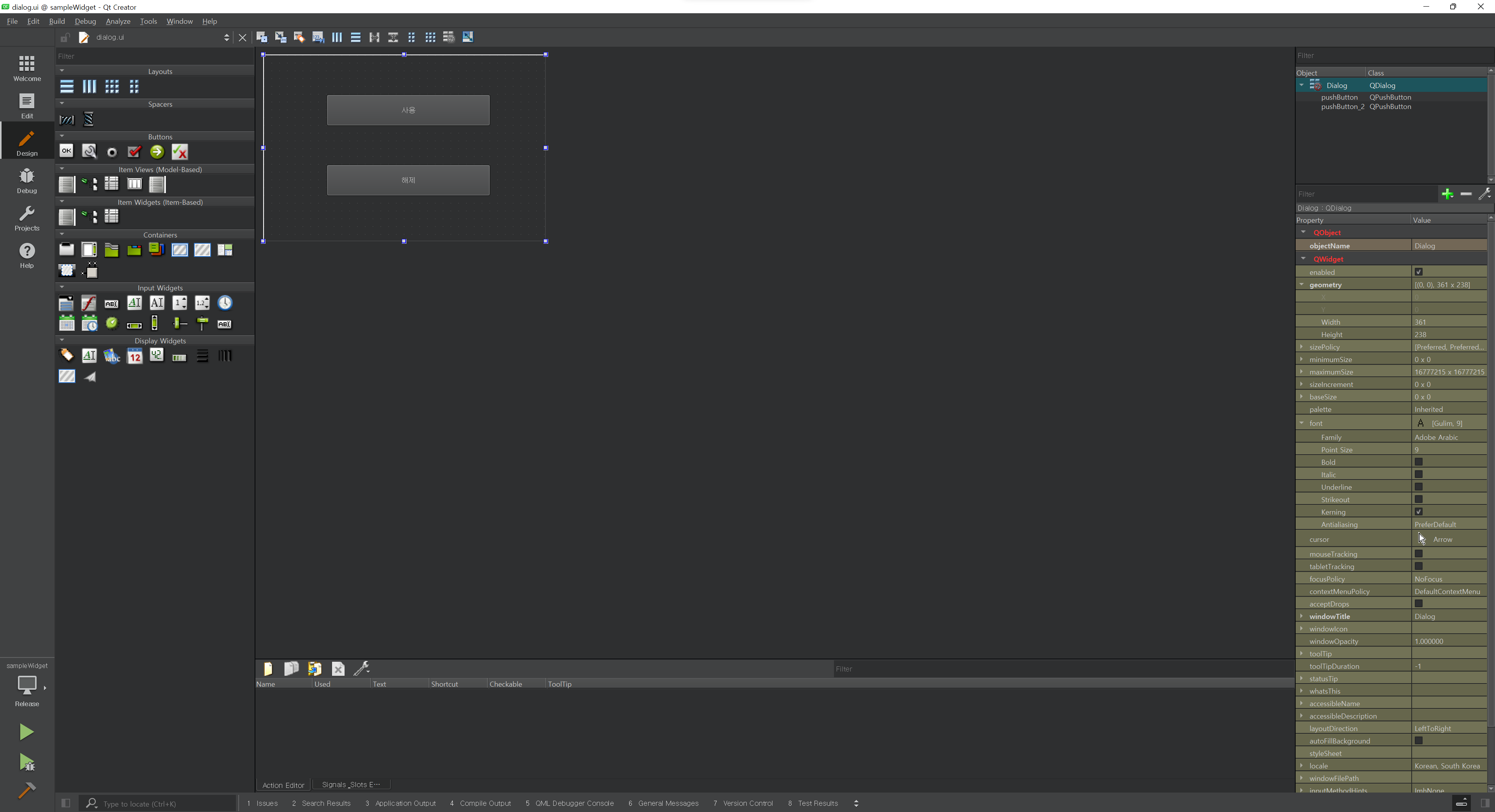Collapse the Layouts widget category
Viewport: 1495px width, 812px height.
tap(62, 71)
